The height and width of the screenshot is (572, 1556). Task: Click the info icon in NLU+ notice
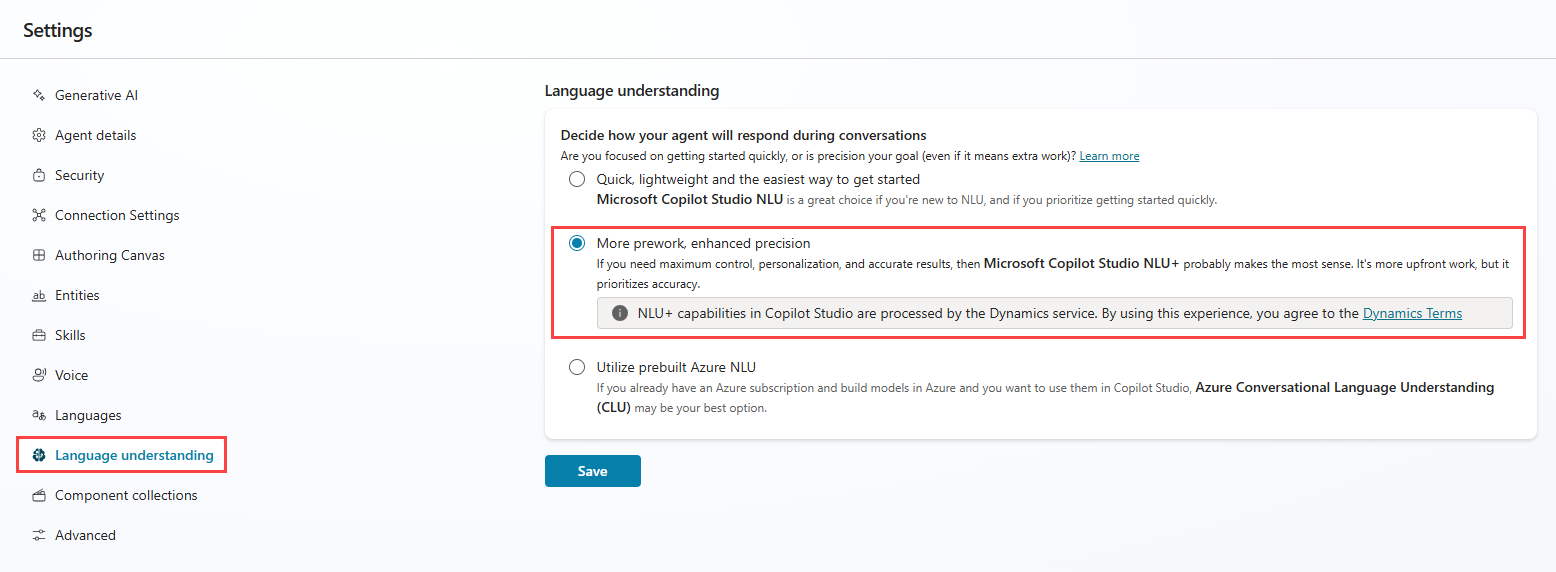click(619, 313)
